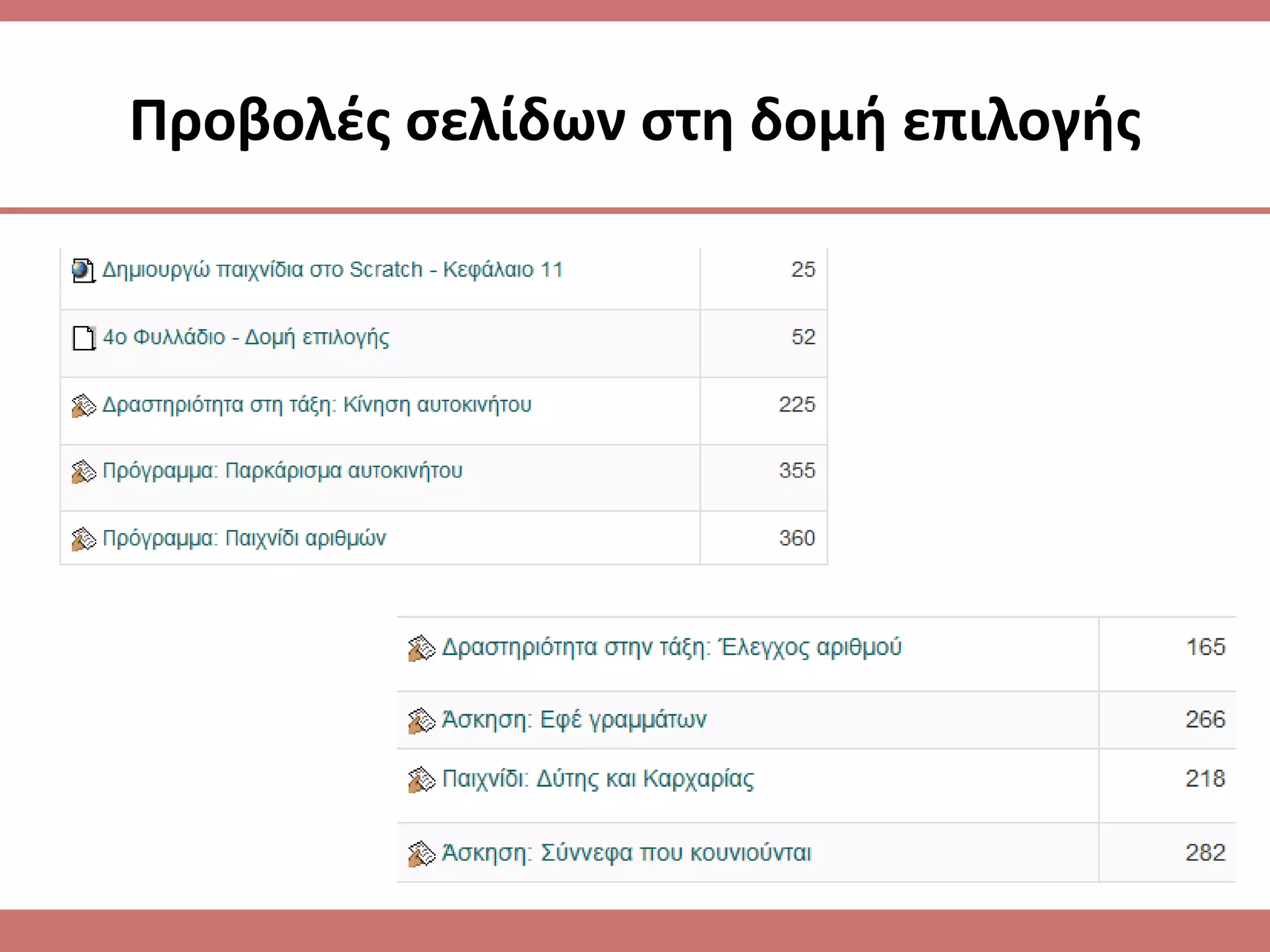Click the view count 52
Screen dimensions: 1270x952
pos(803,337)
